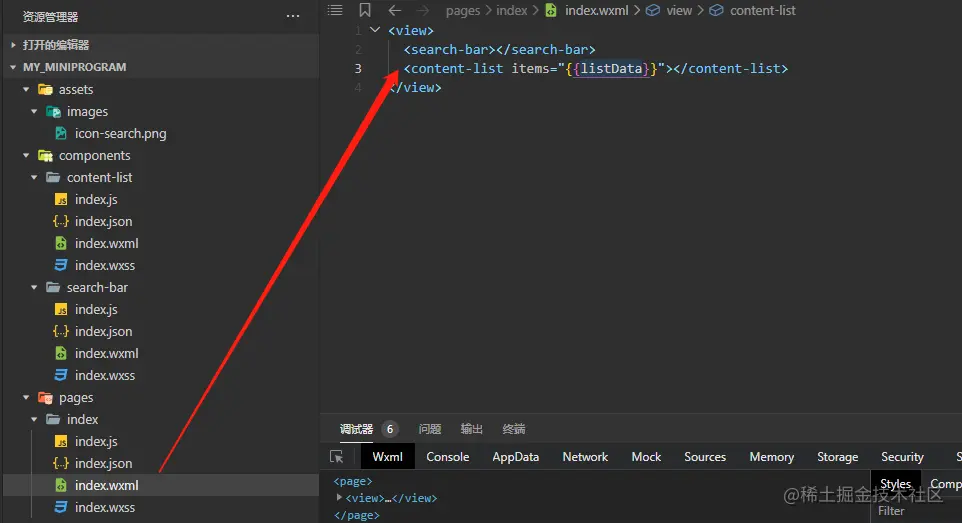Screen dimensions: 962x523
Task: Expand the 打开的编辑器 section
Action: pyautogui.click(x=13, y=45)
